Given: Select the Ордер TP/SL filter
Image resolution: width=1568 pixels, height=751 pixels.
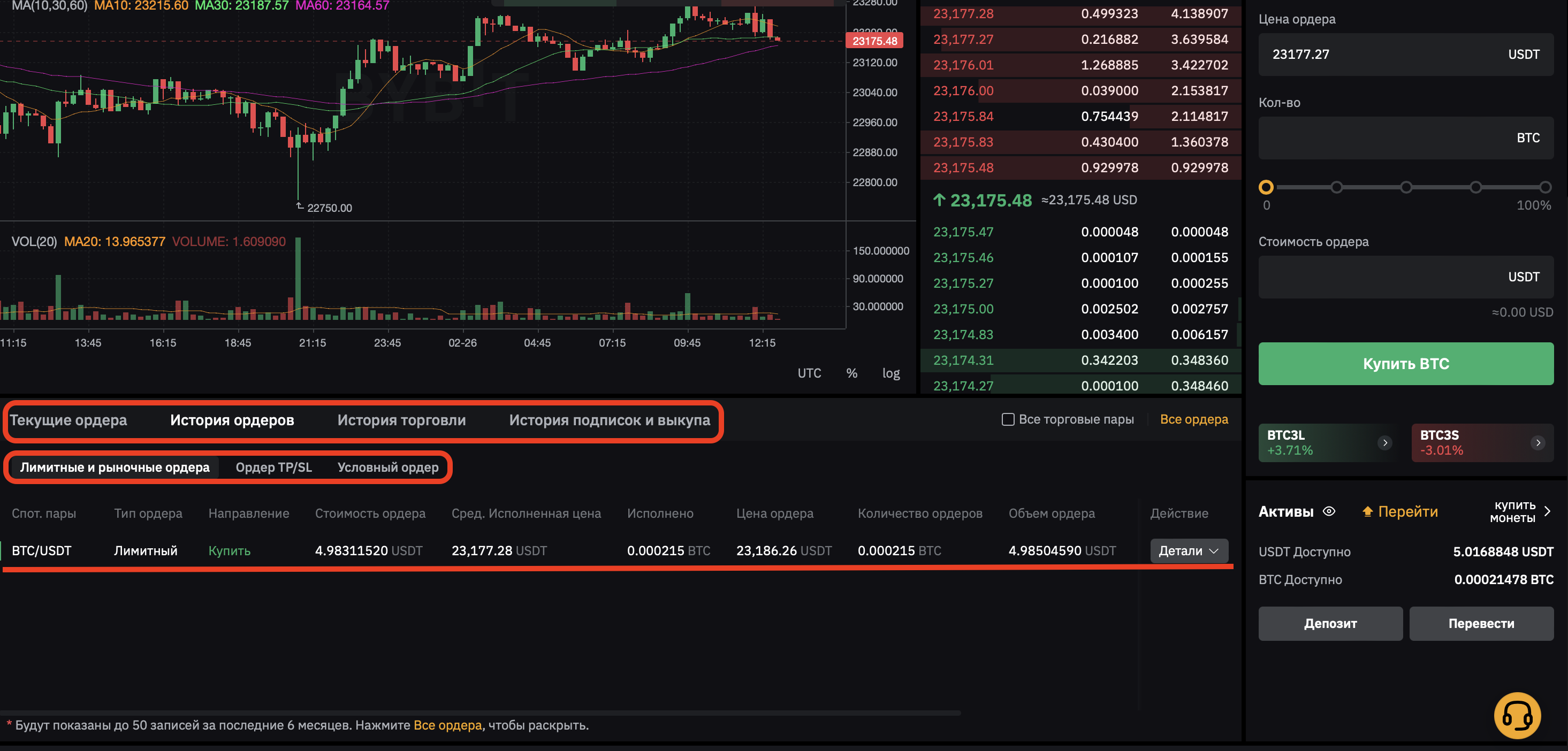Looking at the screenshot, I should pyautogui.click(x=274, y=468).
